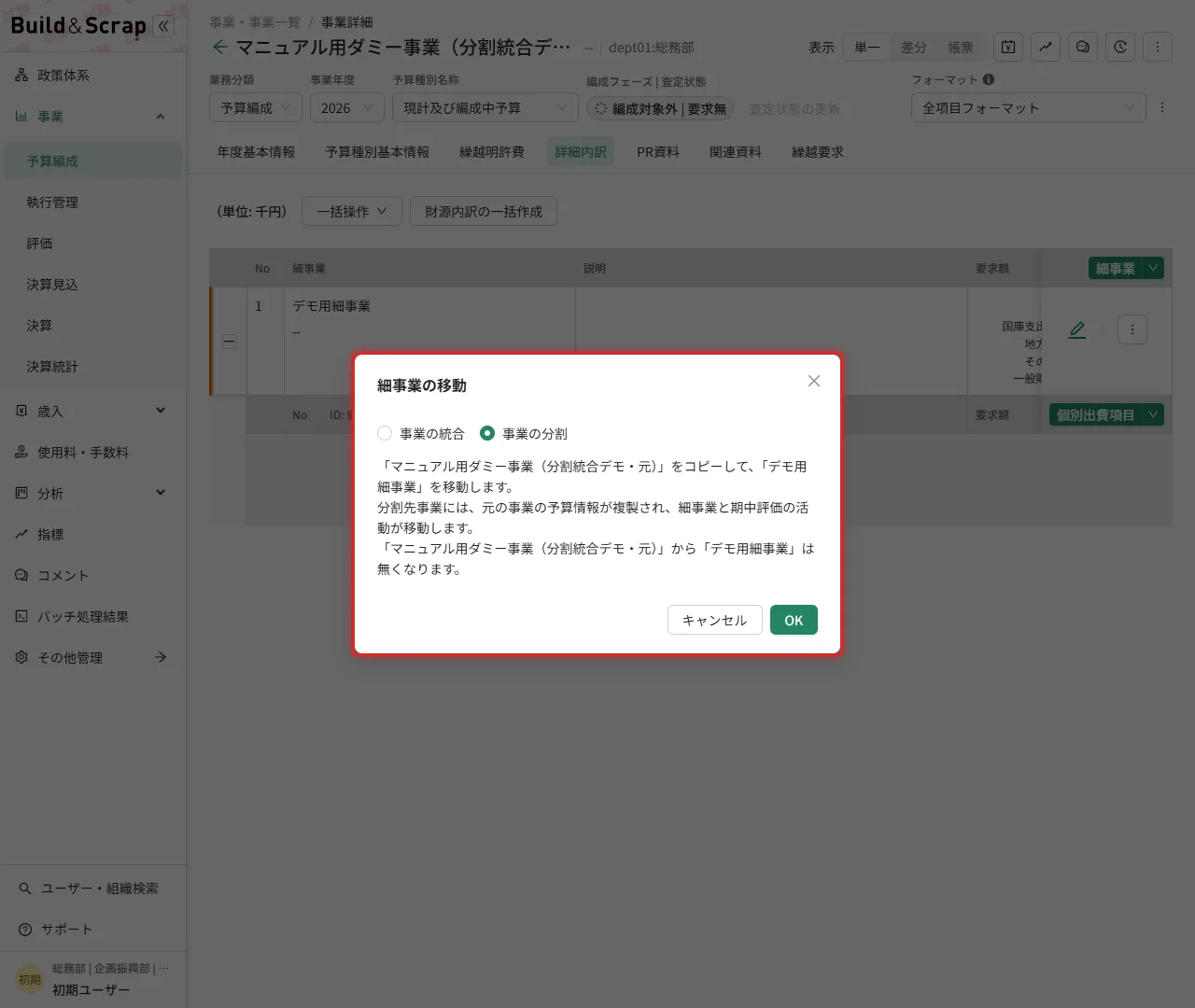The image size is (1195, 1008).
Task: Open the 全項目フォーマット dropdown
Action: (x=1029, y=108)
